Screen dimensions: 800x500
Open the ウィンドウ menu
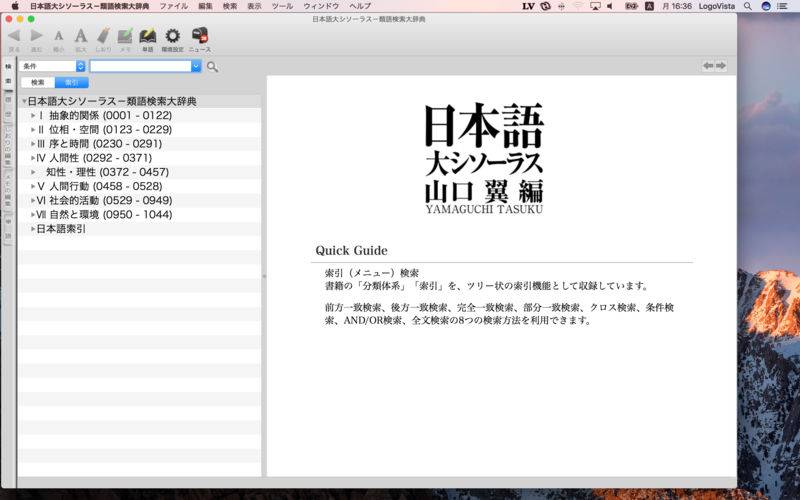[321, 6]
